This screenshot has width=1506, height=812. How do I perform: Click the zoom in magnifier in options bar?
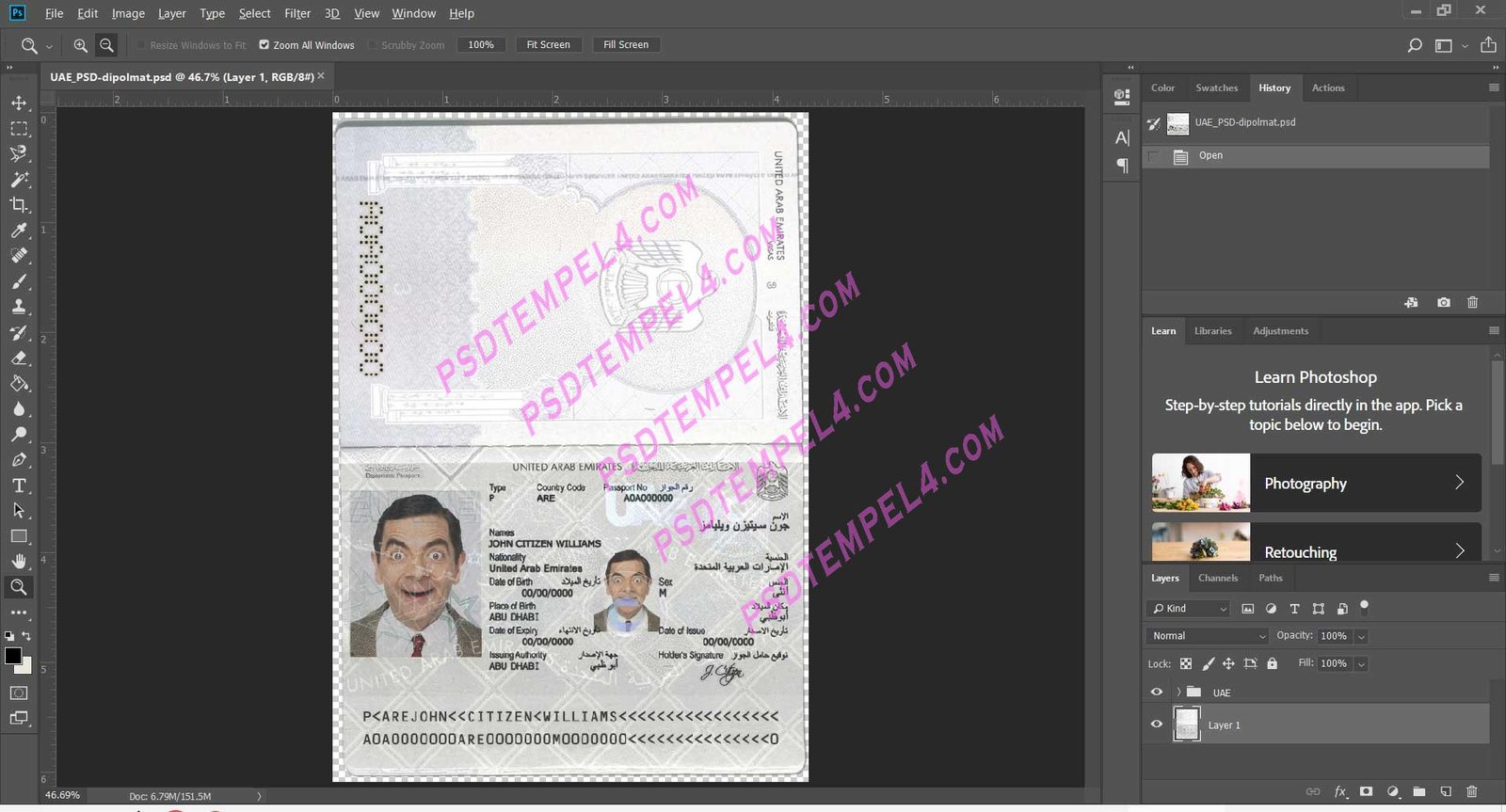pos(81,45)
